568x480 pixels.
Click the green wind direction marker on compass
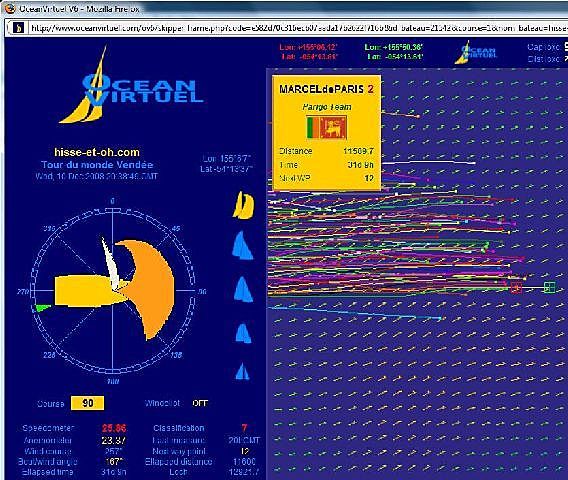tap(42, 308)
